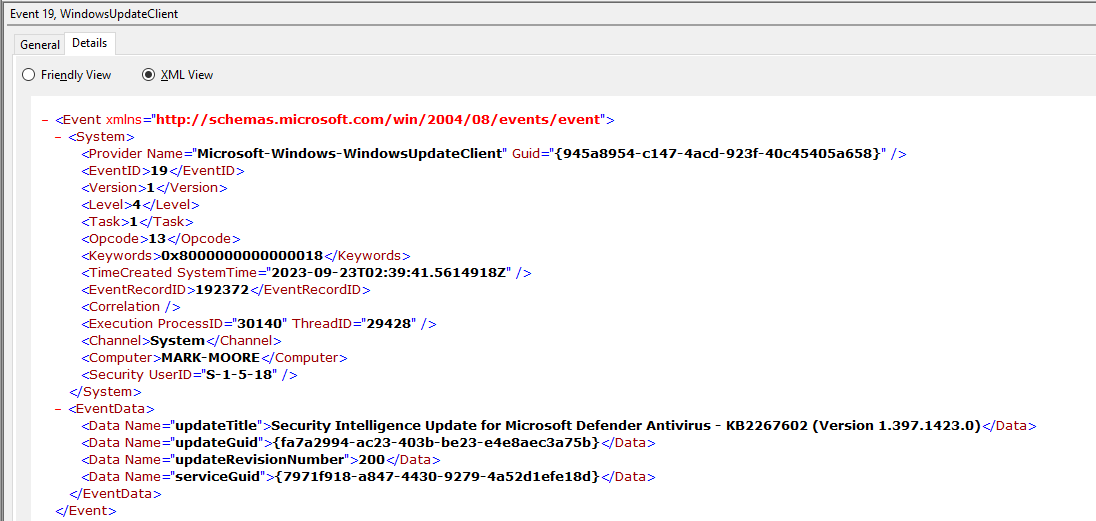Select the Details tab
Screen dimensions: 1096x521
pos(89,43)
